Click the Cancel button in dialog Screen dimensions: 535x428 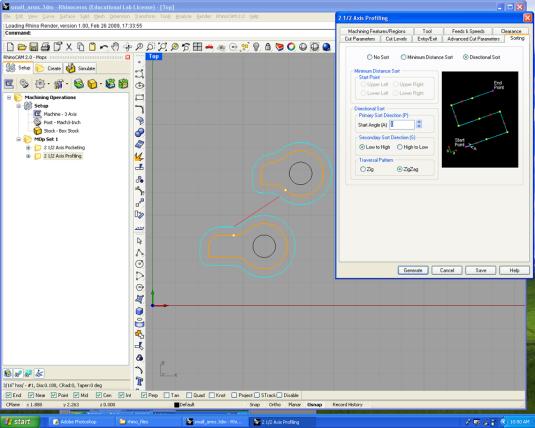[x=447, y=270]
